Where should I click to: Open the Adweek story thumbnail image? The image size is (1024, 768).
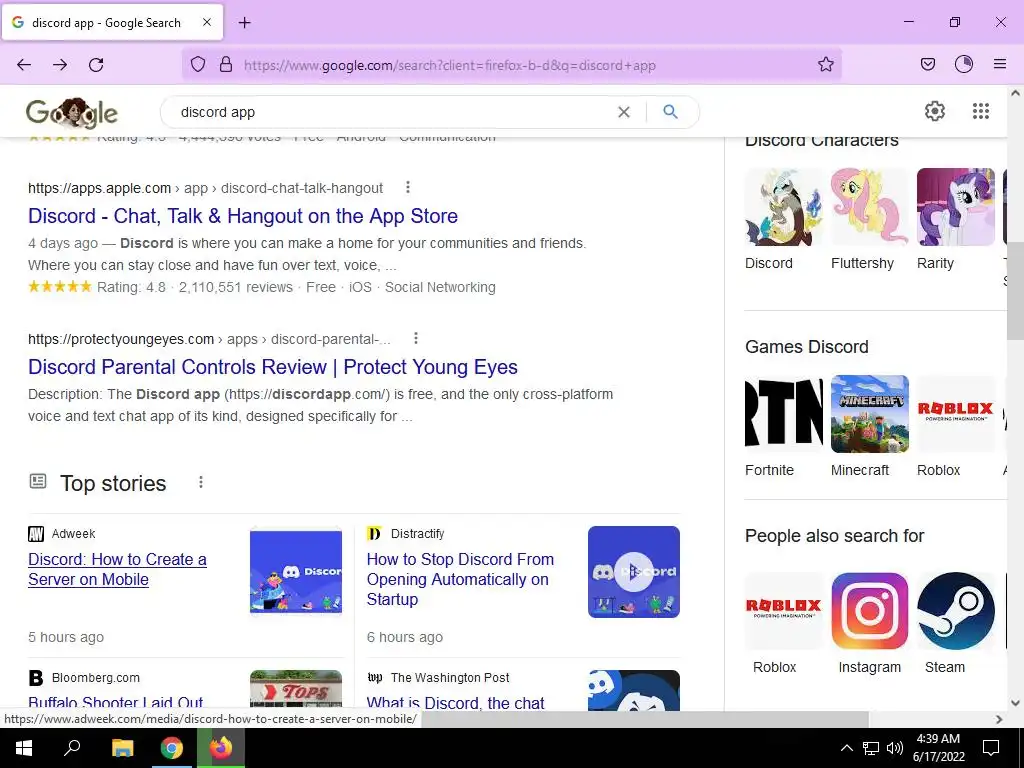click(296, 571)
